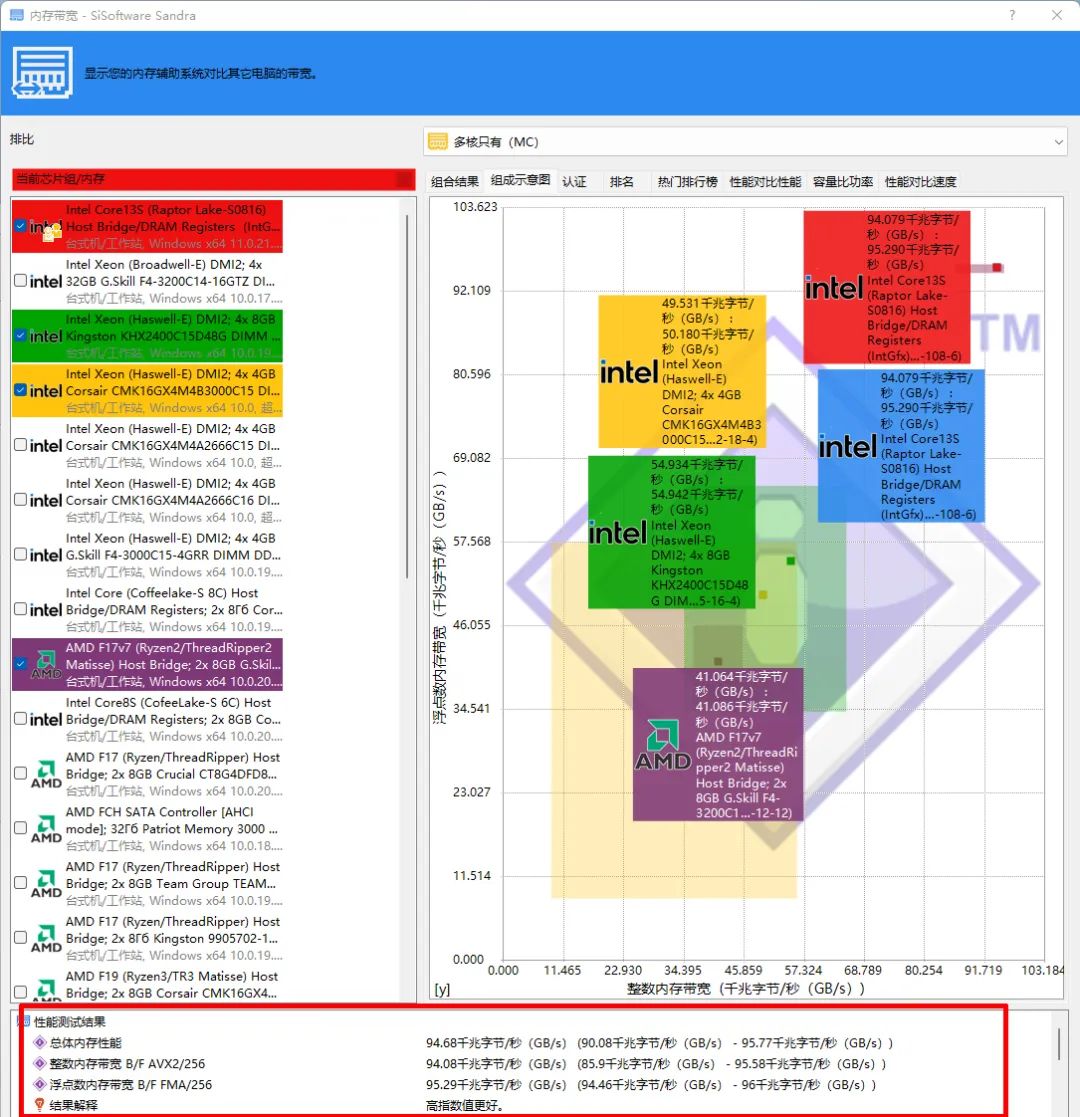The width and height of the screenshot is (1080, 1117).
Task: Click the diamond icon beside 总体内存性能
Action: 40,1042
